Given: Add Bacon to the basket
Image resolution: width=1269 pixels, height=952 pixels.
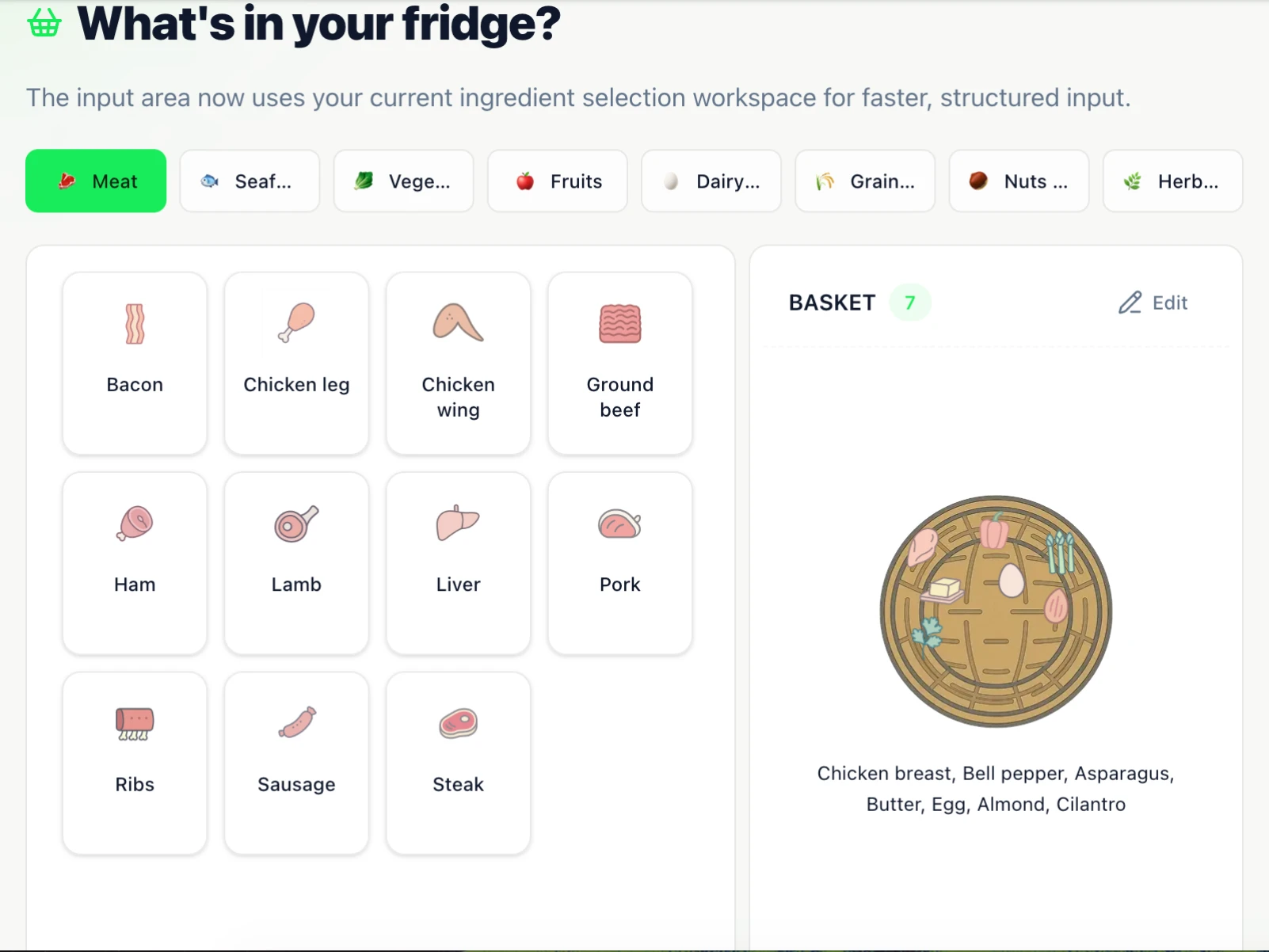Looking at the screenshot, I should click(x=135, y=363).
